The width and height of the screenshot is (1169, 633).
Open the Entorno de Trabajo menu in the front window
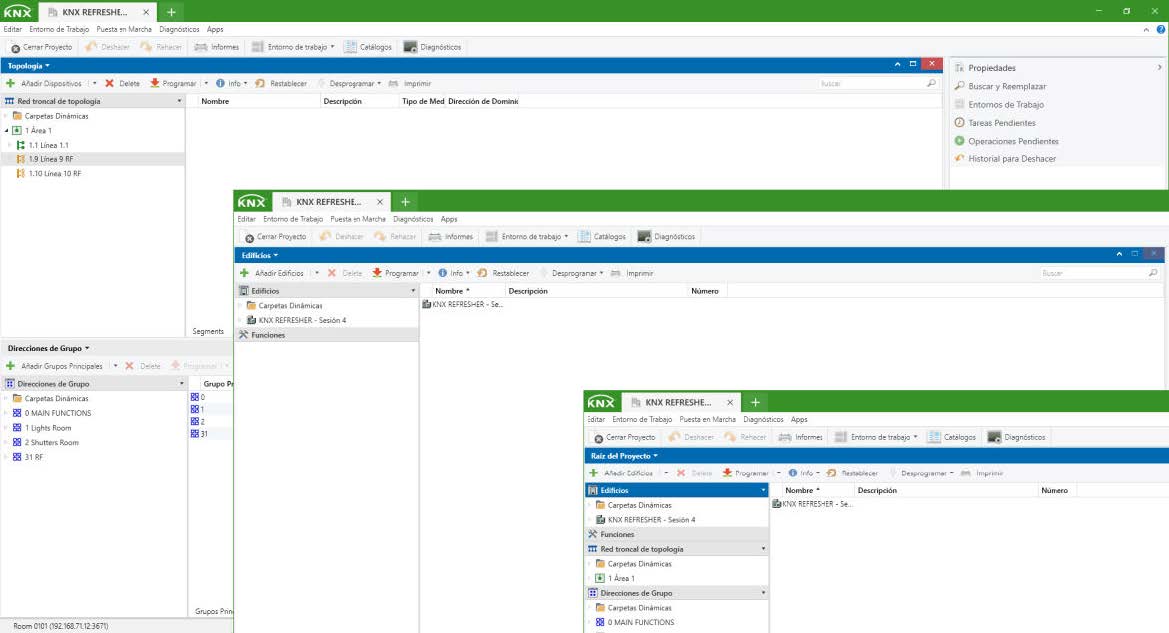coord(642,420)
